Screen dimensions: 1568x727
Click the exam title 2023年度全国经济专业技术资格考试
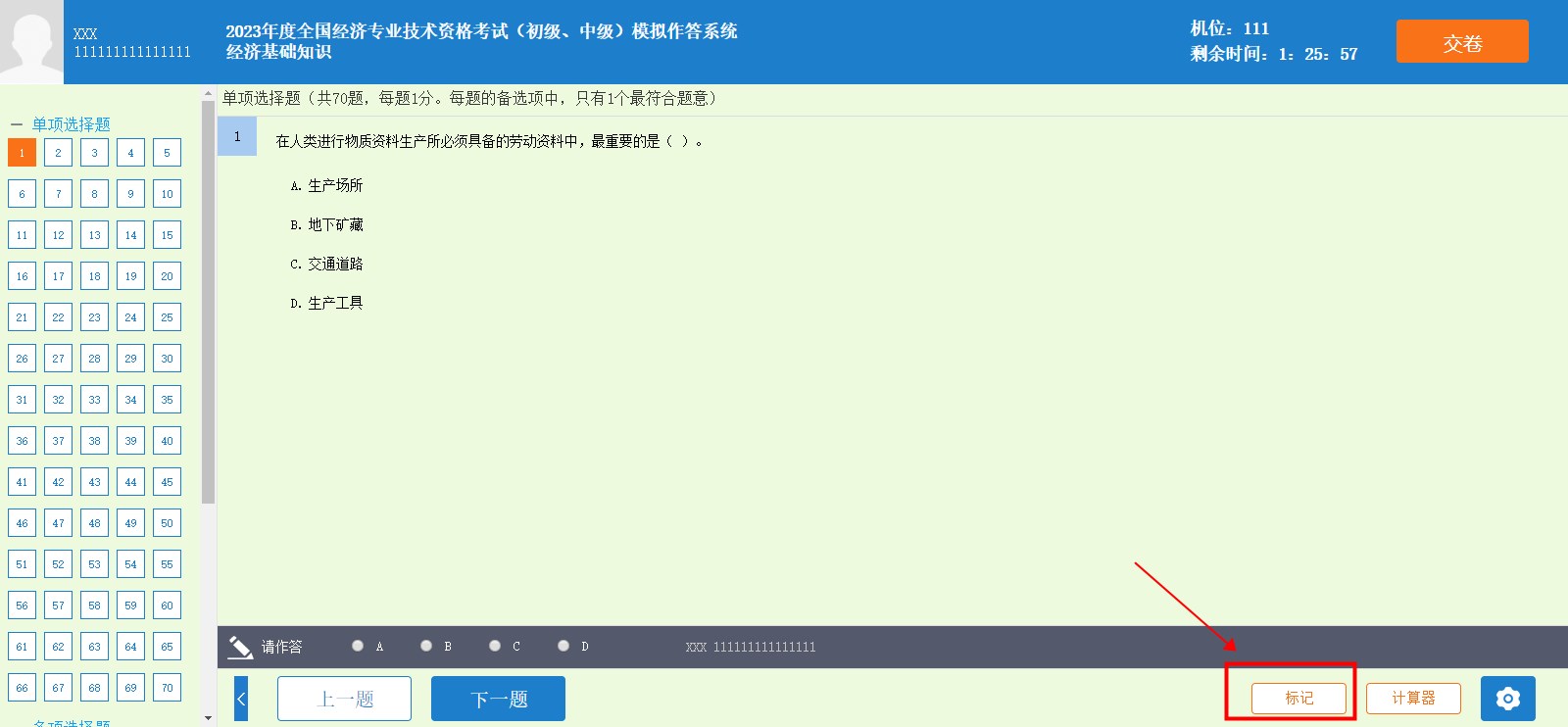tap(481, 31)
